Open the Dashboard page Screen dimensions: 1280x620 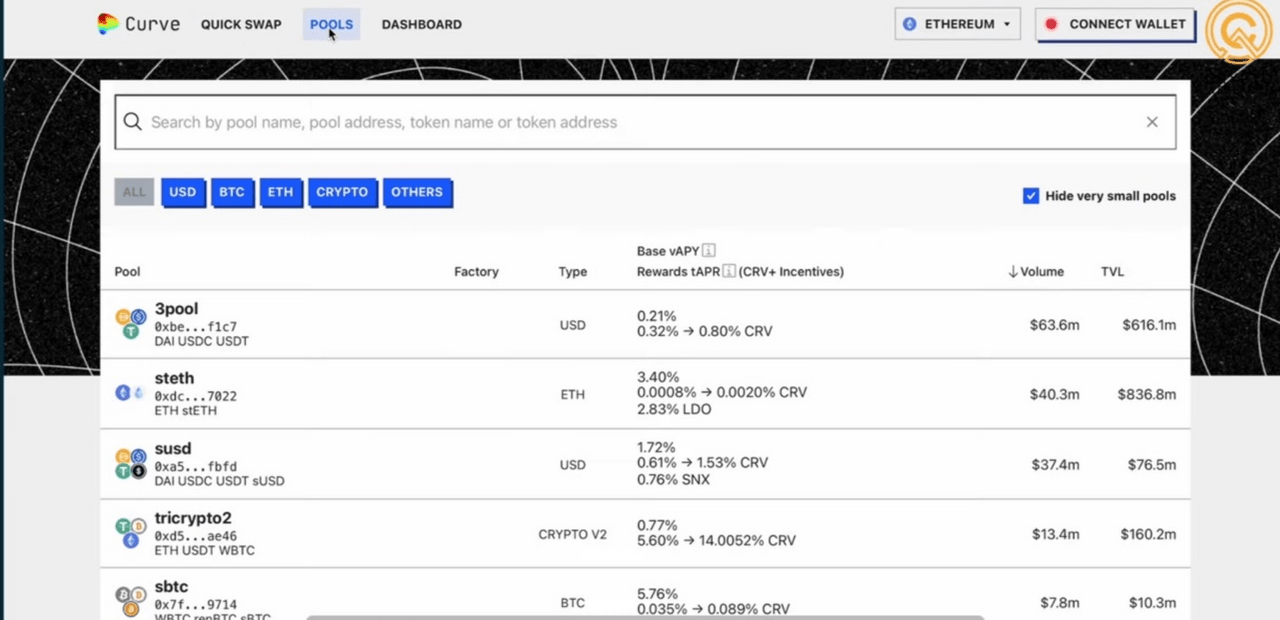tap(421, 24)
